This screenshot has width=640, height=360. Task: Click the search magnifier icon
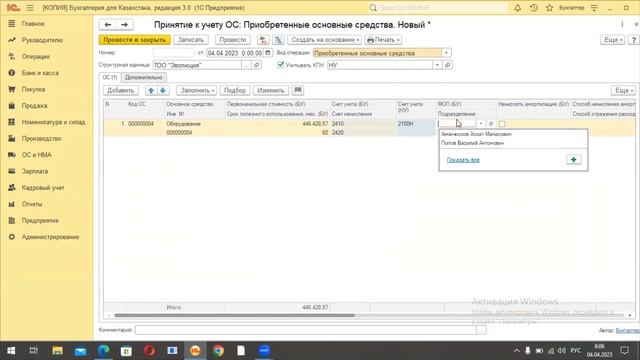point(373,8)
